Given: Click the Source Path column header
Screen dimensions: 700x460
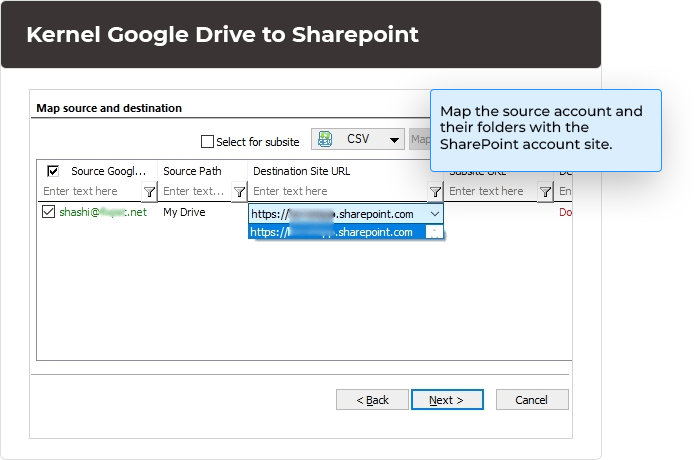Looking at the screenshot, I should 192,171.
